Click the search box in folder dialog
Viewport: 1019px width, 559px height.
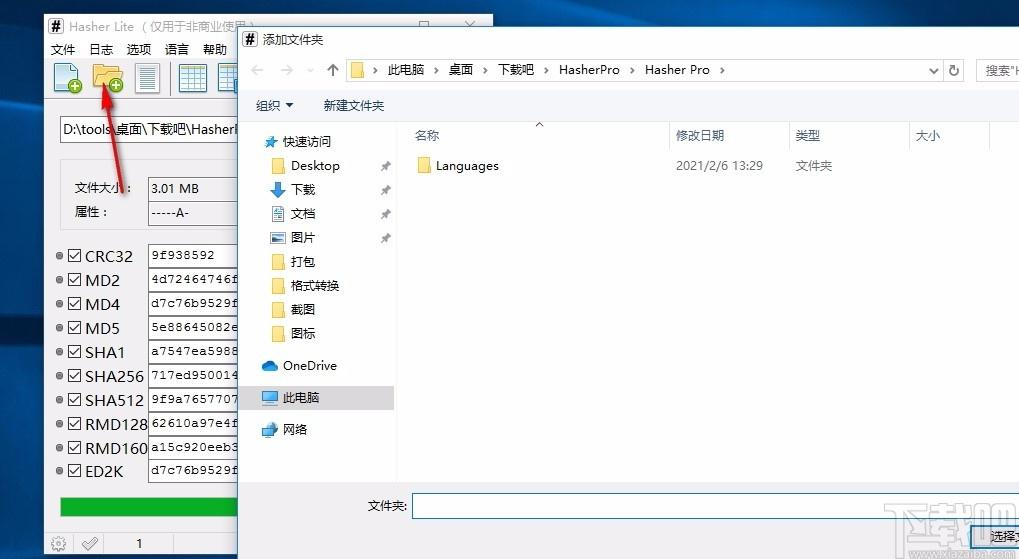[x=998, y=70]
